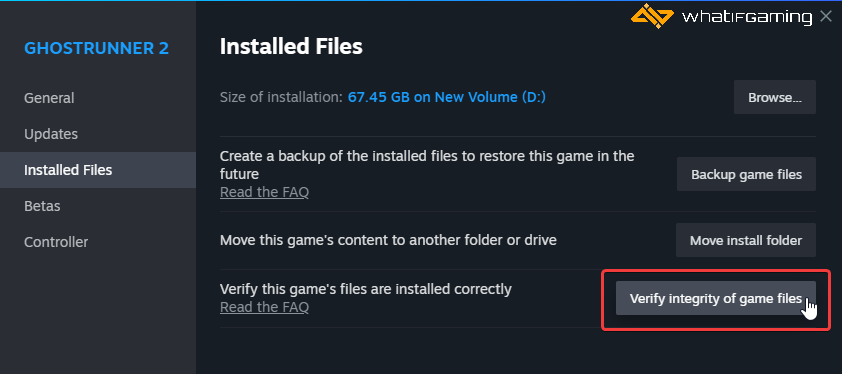Verify integrity of game files
The width and height of the screenshot is (842, 374).
pyautogui.click(x=715, y=298)
